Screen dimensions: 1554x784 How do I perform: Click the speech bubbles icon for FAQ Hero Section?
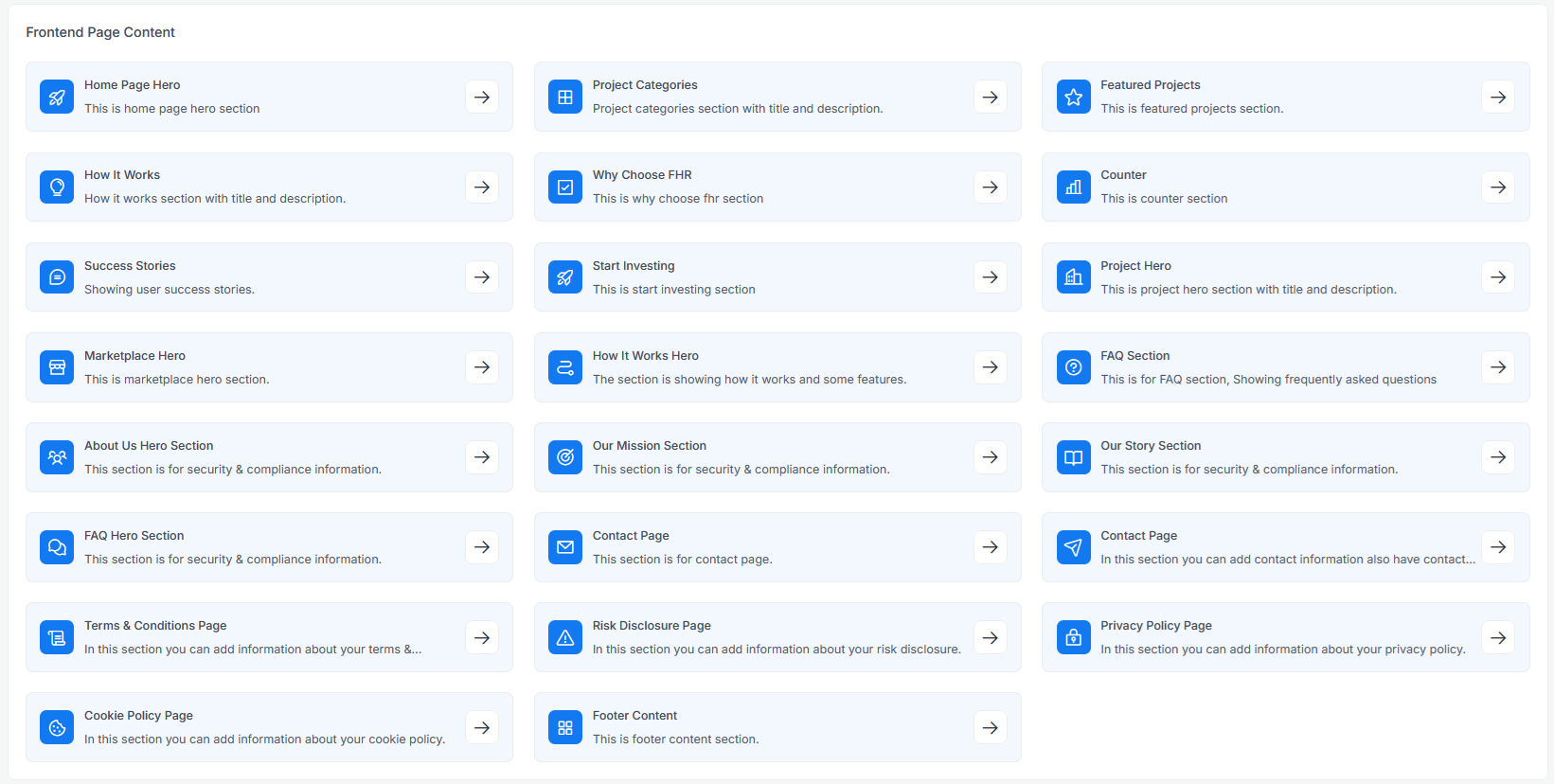point(57,546)
